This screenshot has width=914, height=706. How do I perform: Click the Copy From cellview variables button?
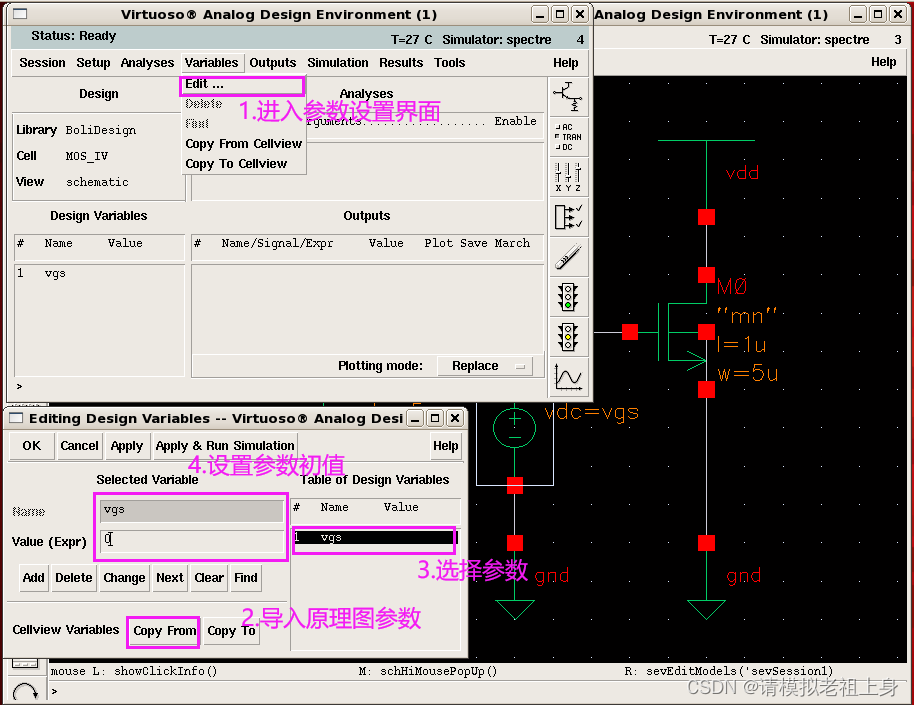(164, 631)
